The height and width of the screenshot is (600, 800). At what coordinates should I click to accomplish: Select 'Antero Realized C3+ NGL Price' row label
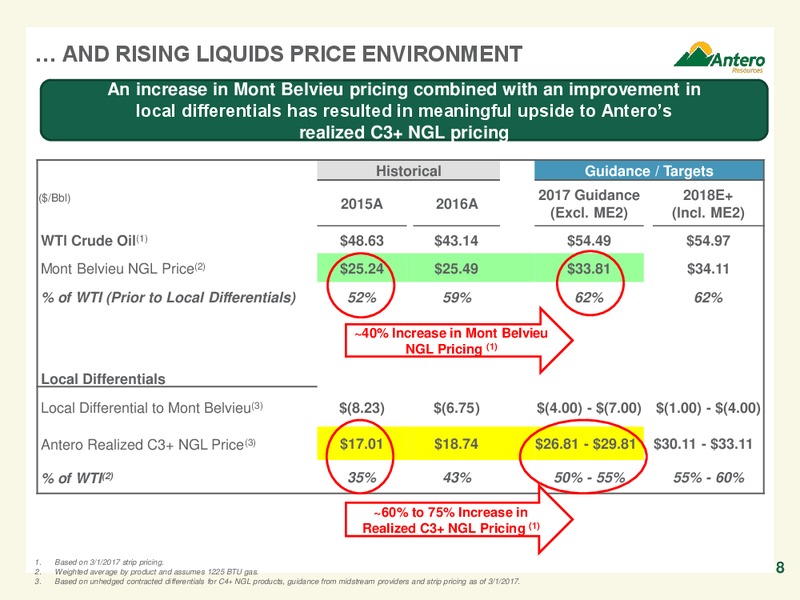[148, 444]
